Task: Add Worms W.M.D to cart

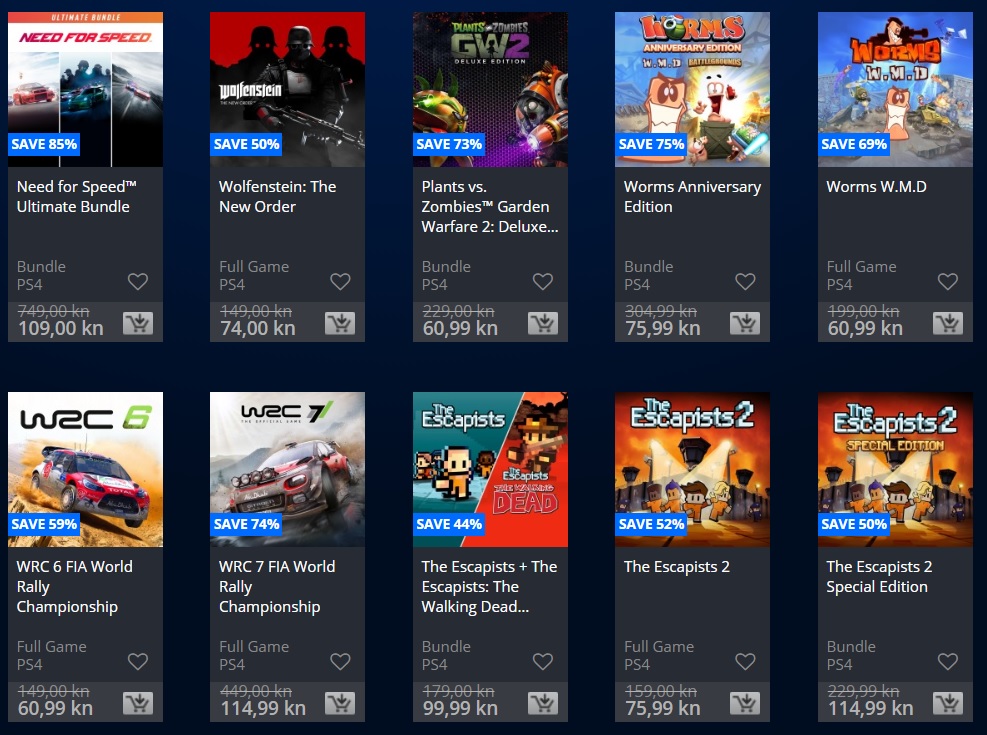Action: coord(948,323)
